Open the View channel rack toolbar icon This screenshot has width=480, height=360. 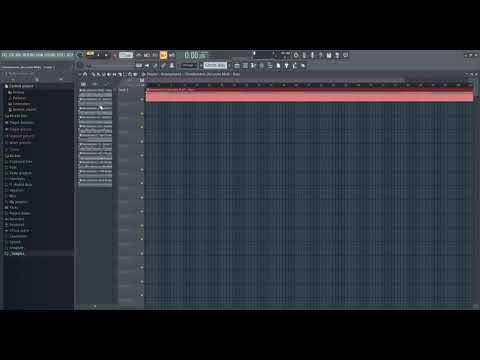253,66
